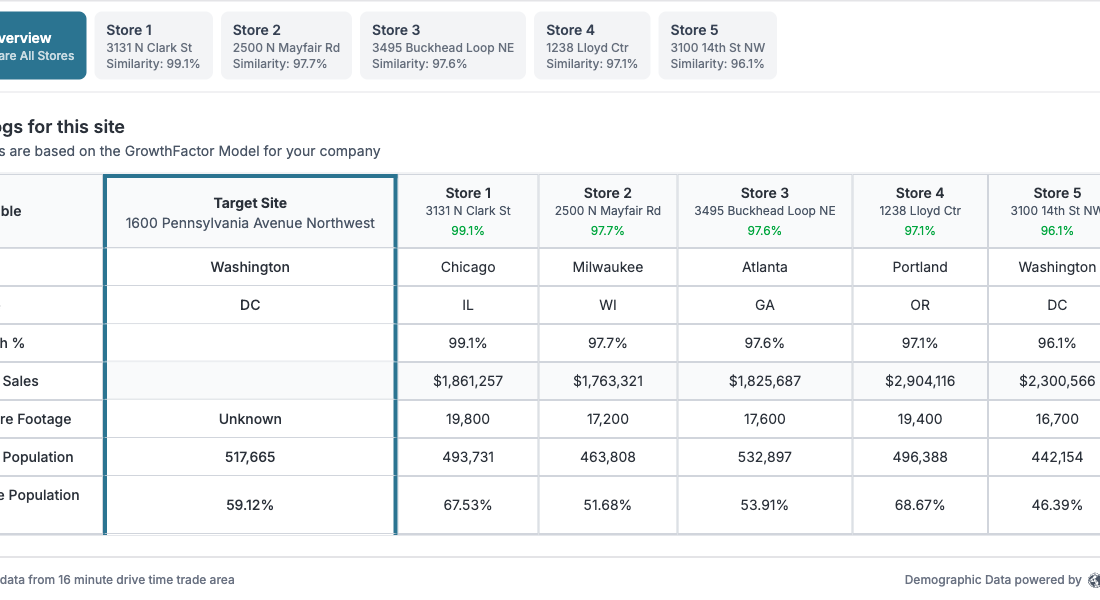Select the Store 3 Buckhead Loop card
The height and width of the screenshot is (600, 1100).
click(442, 44)
